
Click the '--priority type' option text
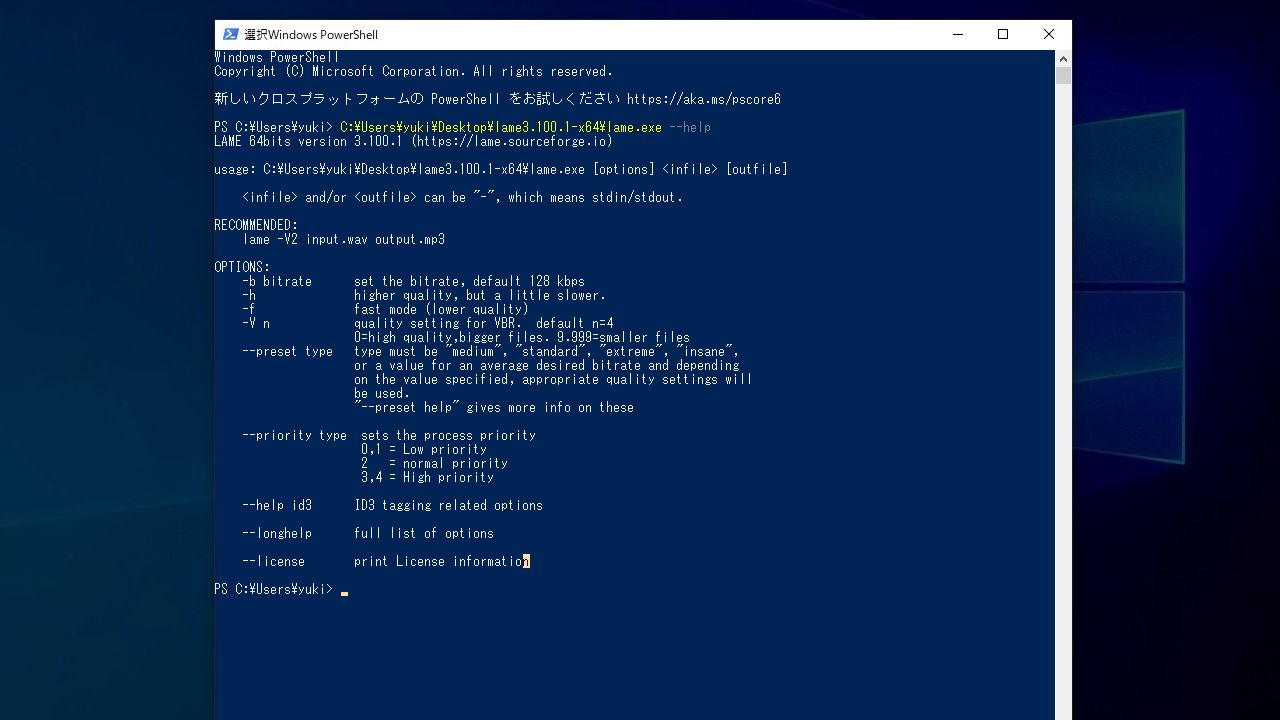click(295, 435)
